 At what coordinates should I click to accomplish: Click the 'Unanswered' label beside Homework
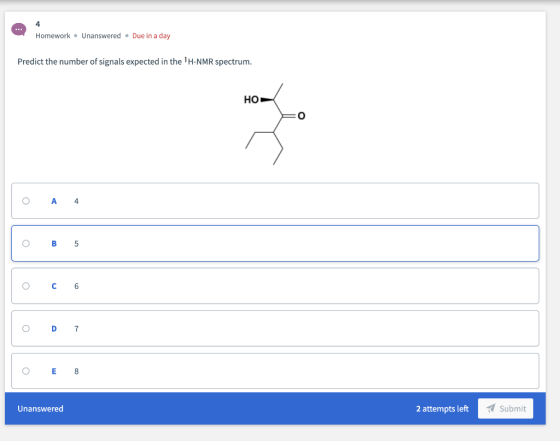point(101,36)
